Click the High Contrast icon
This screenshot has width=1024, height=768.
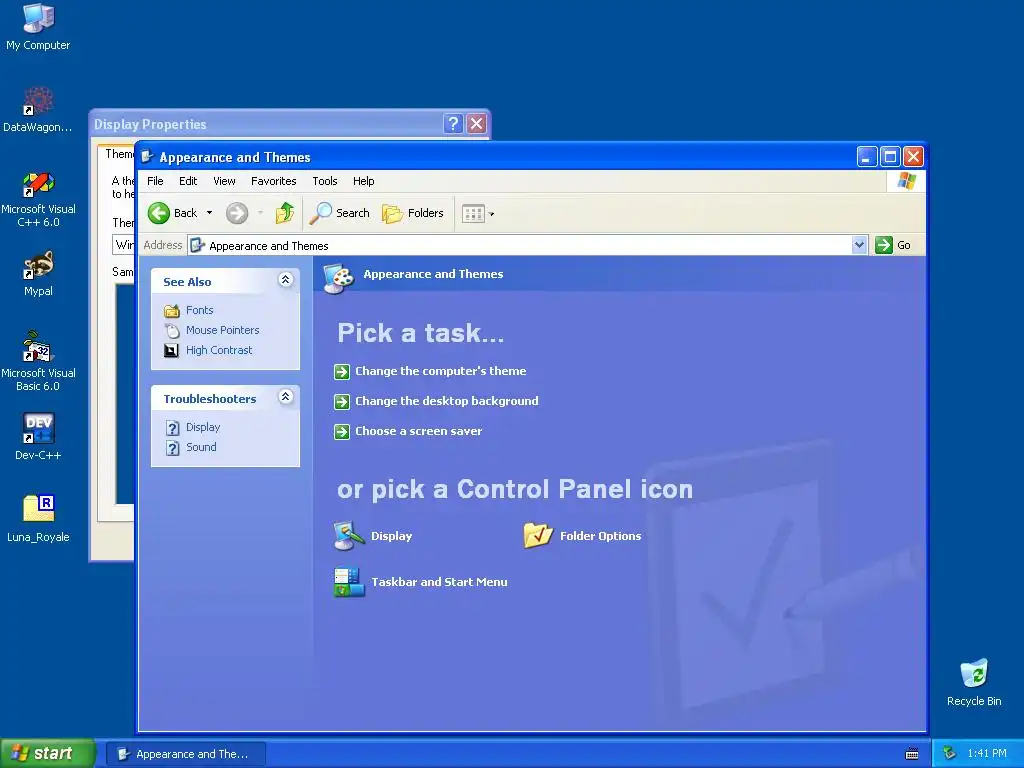click(172, 351)
